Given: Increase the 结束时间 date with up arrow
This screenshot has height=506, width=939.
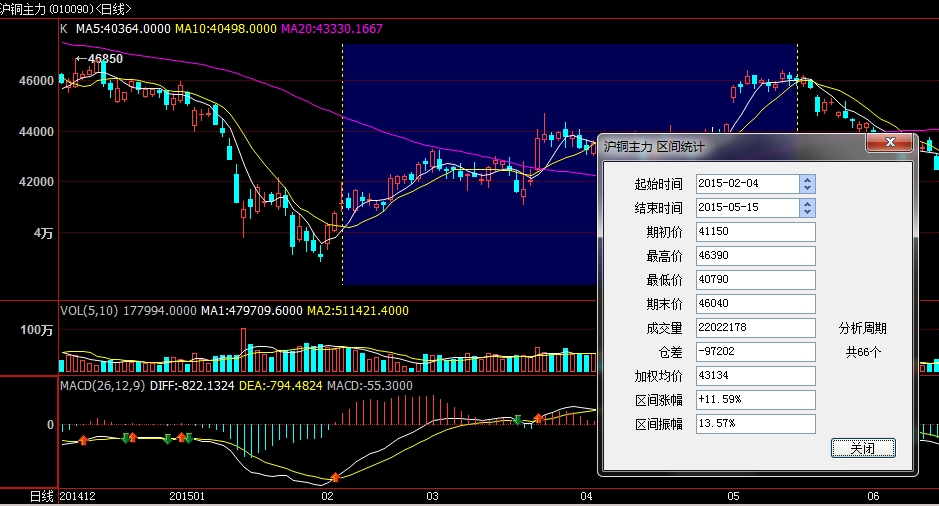Looking at the screenshot, I should click(x=808, y=203).
